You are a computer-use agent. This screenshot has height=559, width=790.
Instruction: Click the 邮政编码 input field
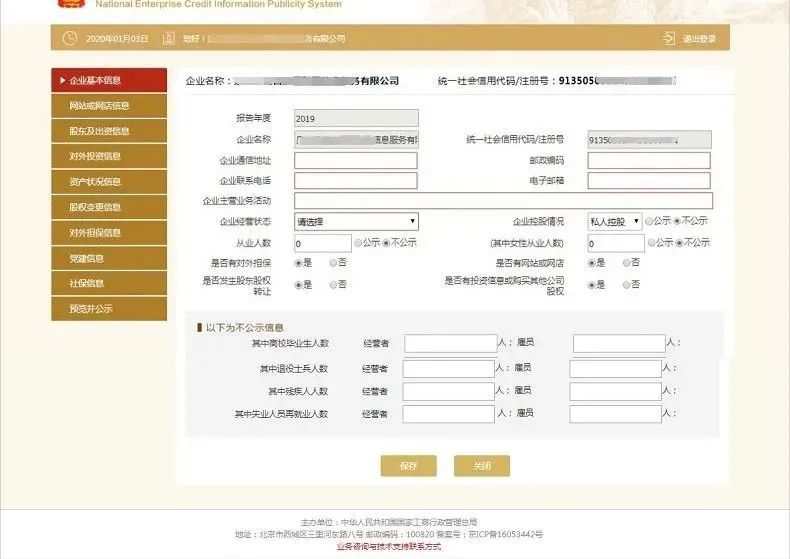click(649, 161)
